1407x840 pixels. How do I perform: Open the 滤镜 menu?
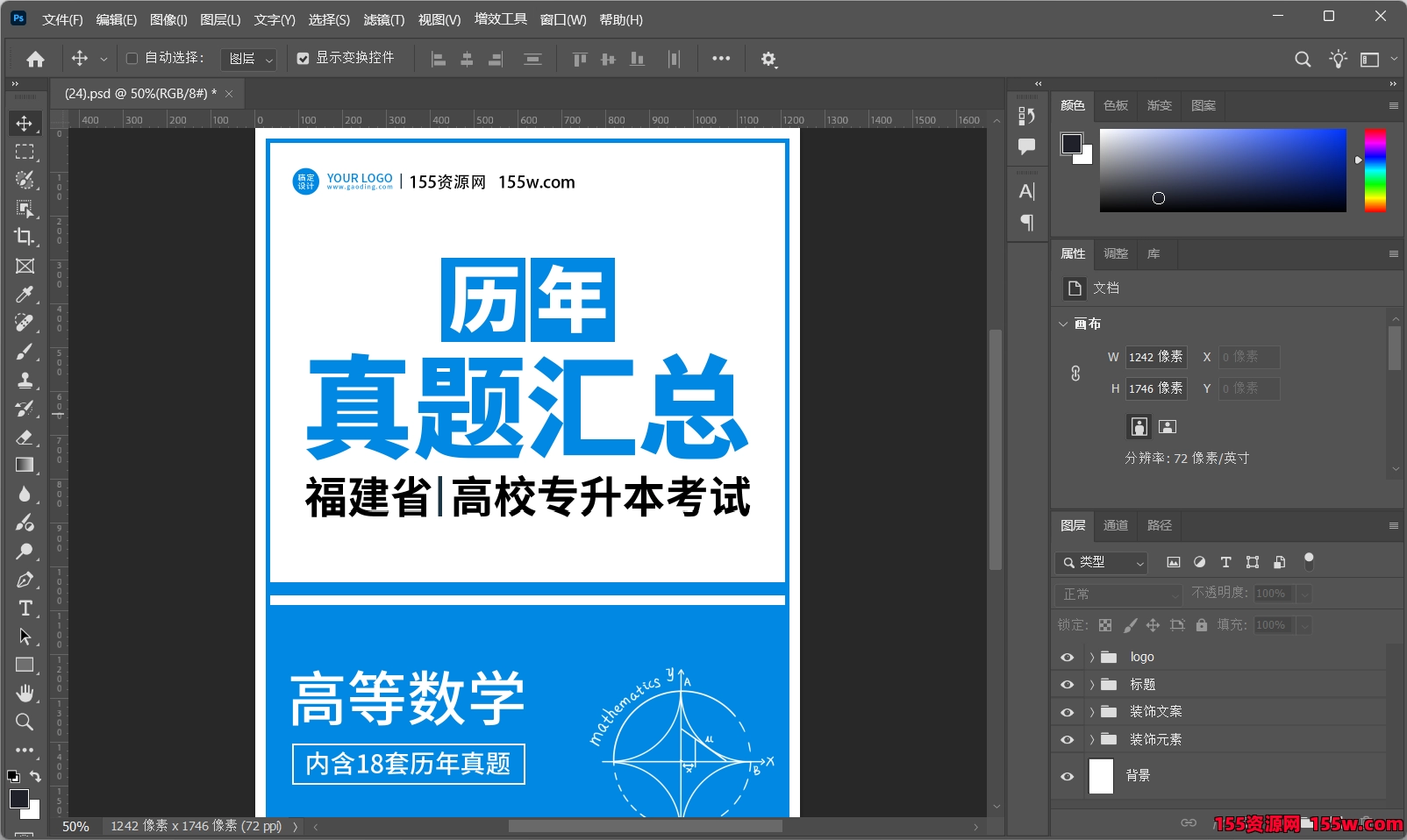(383, 19)
